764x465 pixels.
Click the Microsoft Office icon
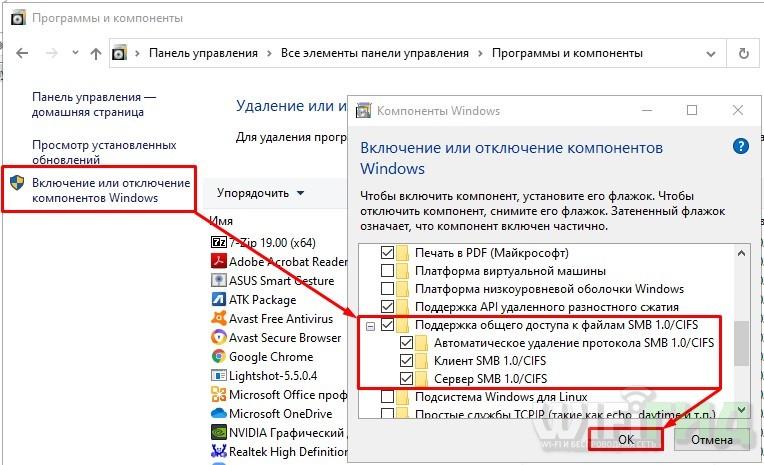[219, 394]
